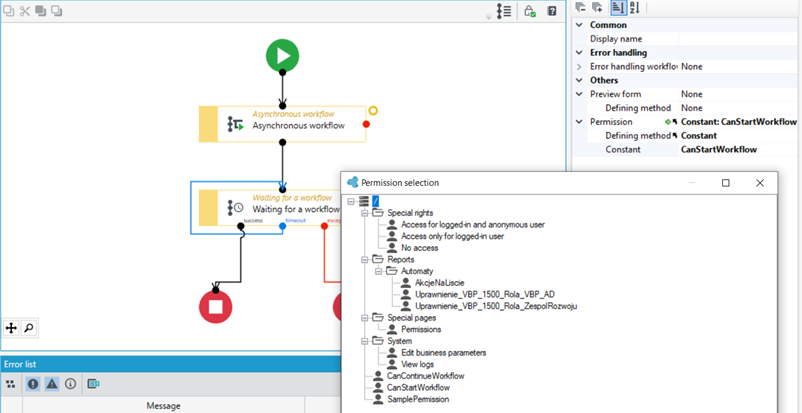The image size is (802, 413).
Task: Expand all property categories icon
Action: (x=596, y=7)
